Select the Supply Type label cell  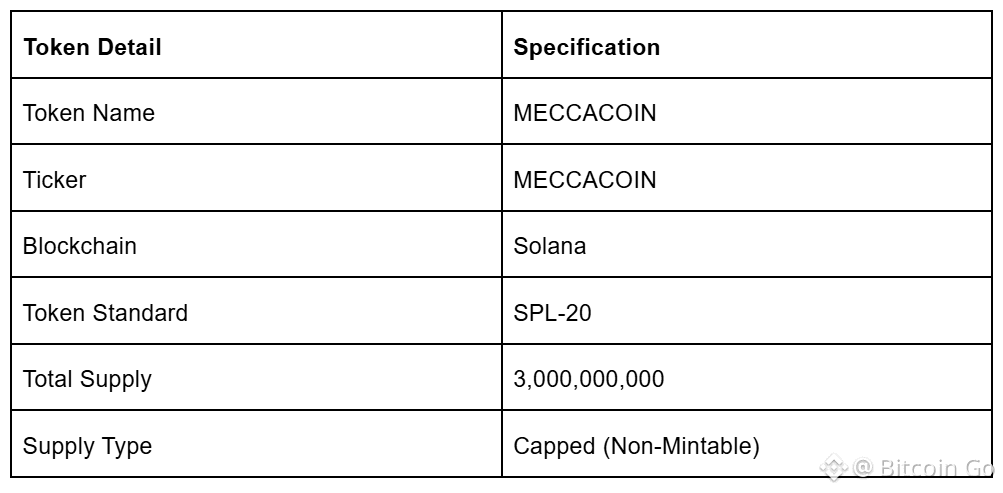point(87,446)
